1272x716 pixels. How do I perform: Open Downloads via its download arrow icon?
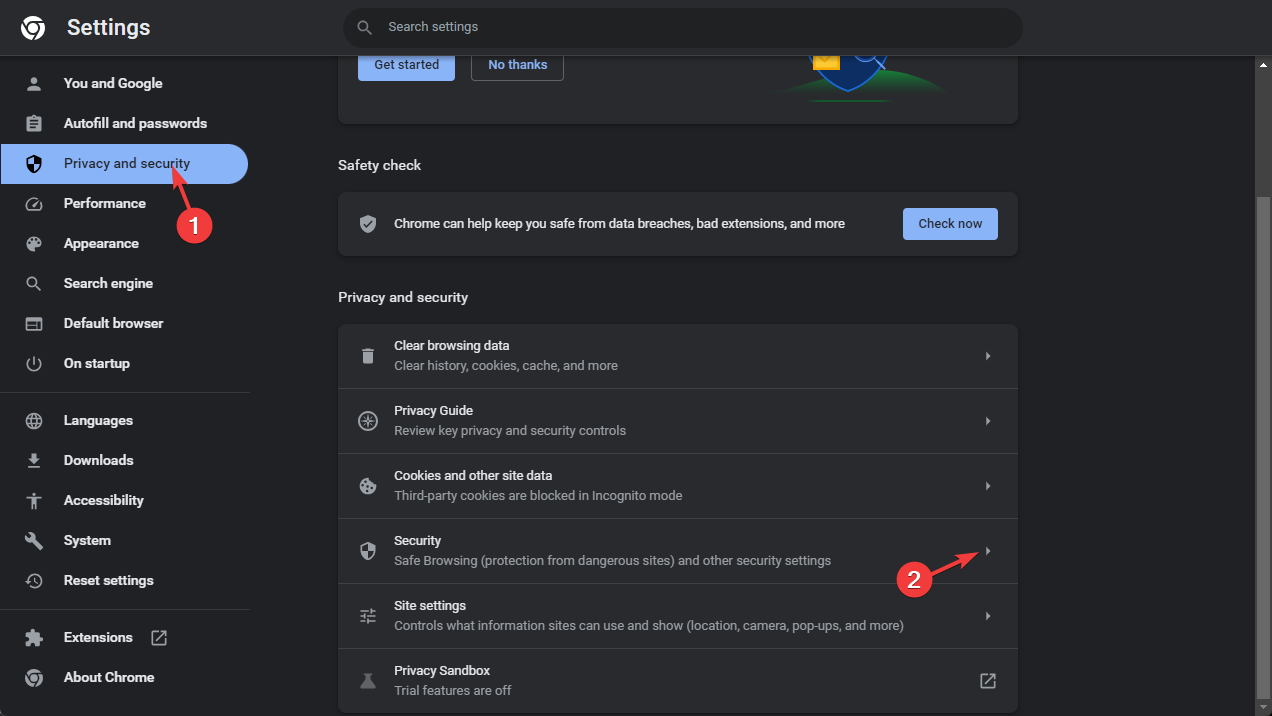point(34,460)
